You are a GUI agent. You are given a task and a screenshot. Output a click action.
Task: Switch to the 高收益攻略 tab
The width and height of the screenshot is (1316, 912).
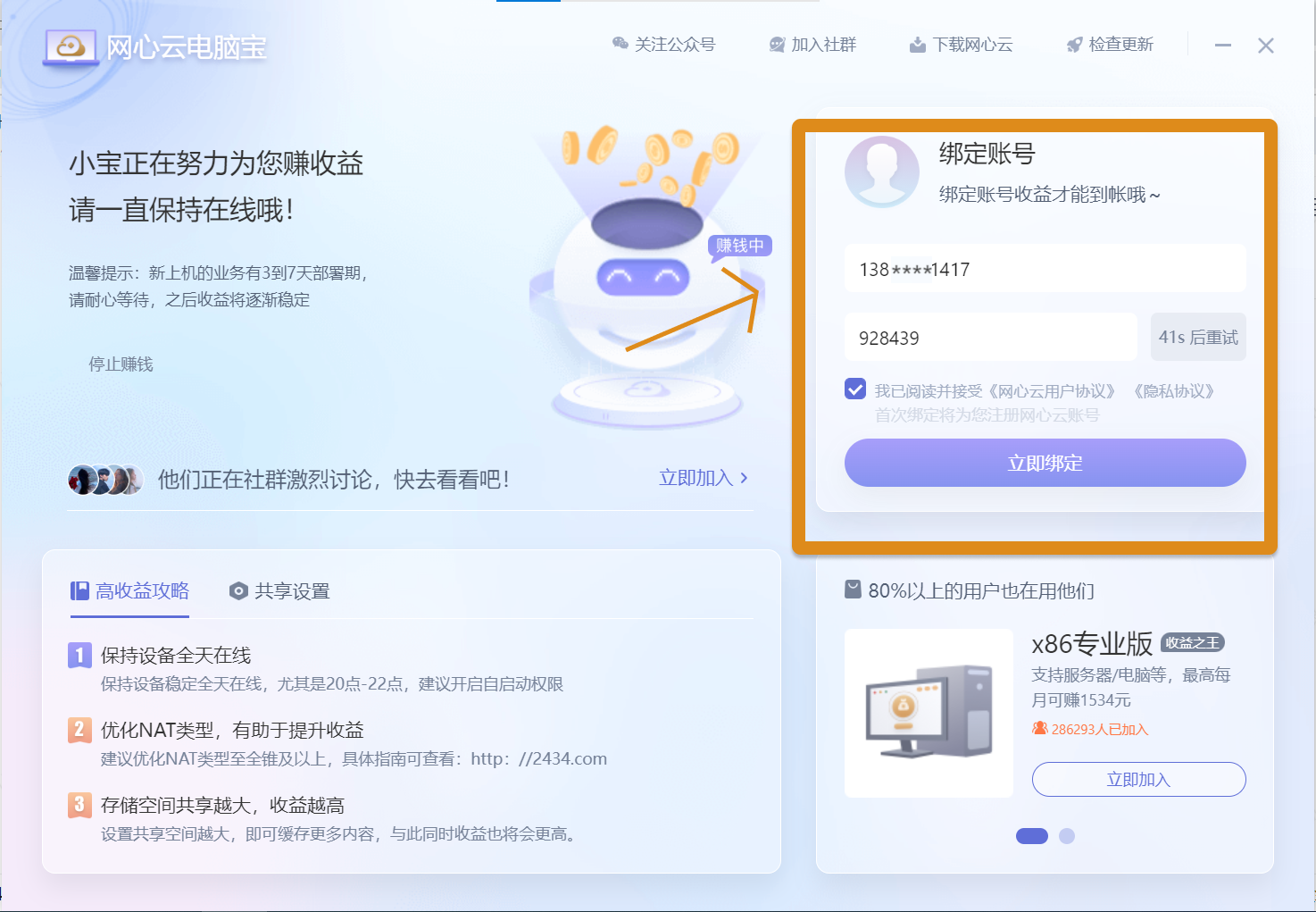coord(129,590)
